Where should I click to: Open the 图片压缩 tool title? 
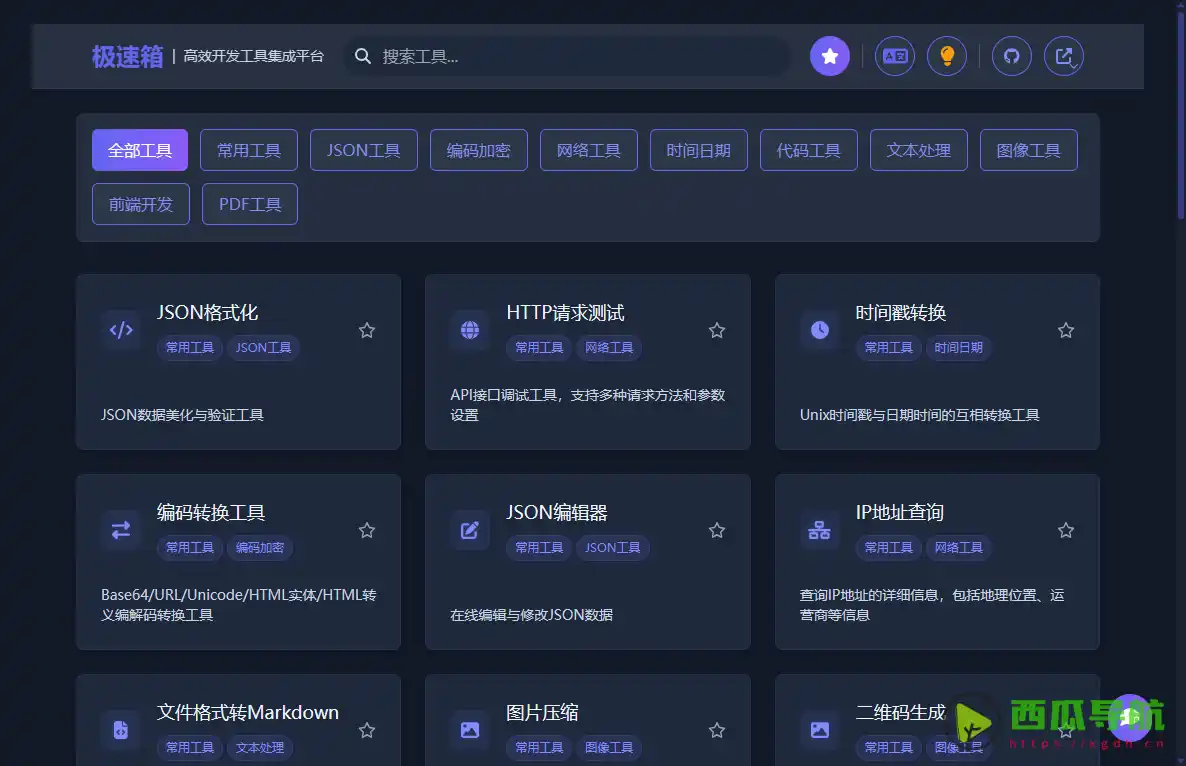coord(542,712)
